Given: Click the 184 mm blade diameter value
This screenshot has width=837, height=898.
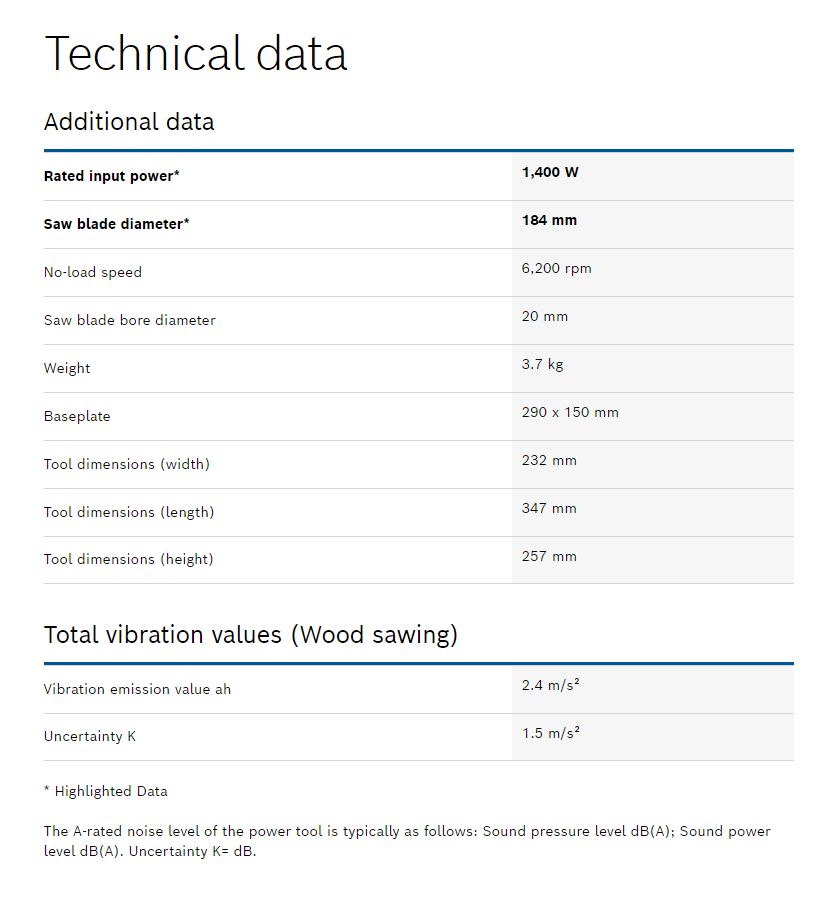Looking at the screenshot, I should [549, 220].
